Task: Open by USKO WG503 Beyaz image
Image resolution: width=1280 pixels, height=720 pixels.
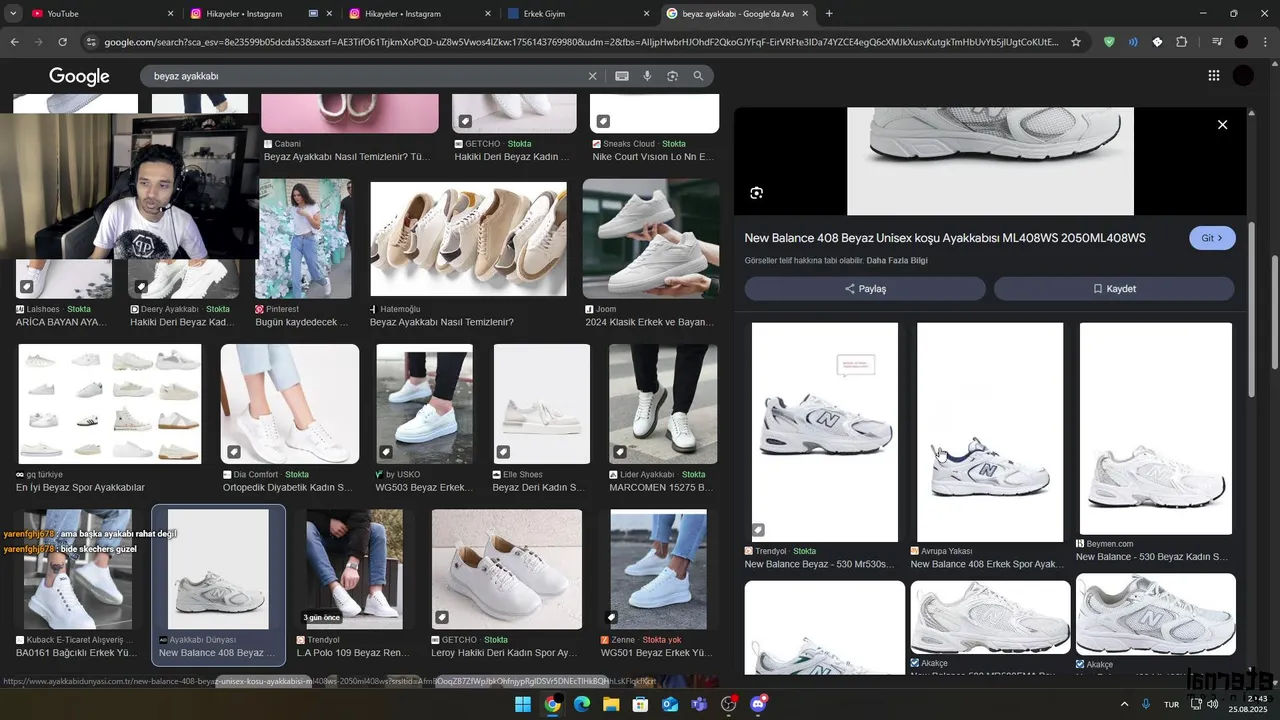Action: click(x=424, y=404)
